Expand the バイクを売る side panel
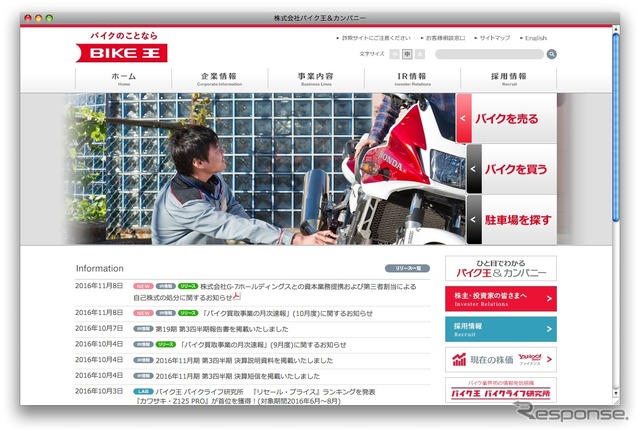This screenshot has width=640, height=433. (506, 119)
